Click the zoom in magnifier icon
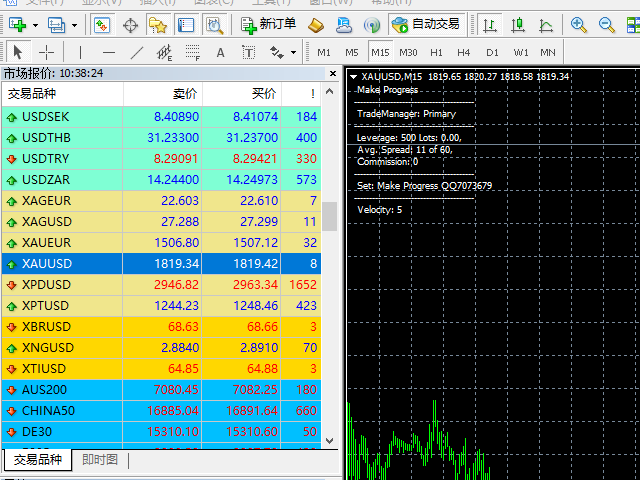Viewport: 640px width, 480px height. point(579,25)
